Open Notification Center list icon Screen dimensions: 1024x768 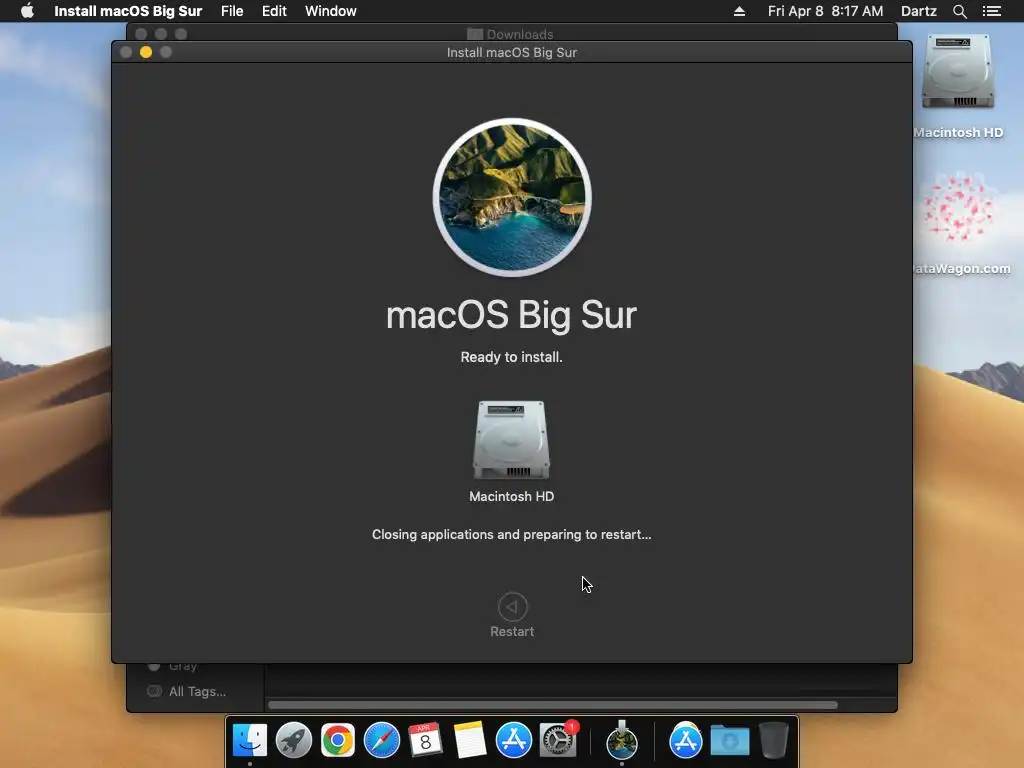pos(991,11)
